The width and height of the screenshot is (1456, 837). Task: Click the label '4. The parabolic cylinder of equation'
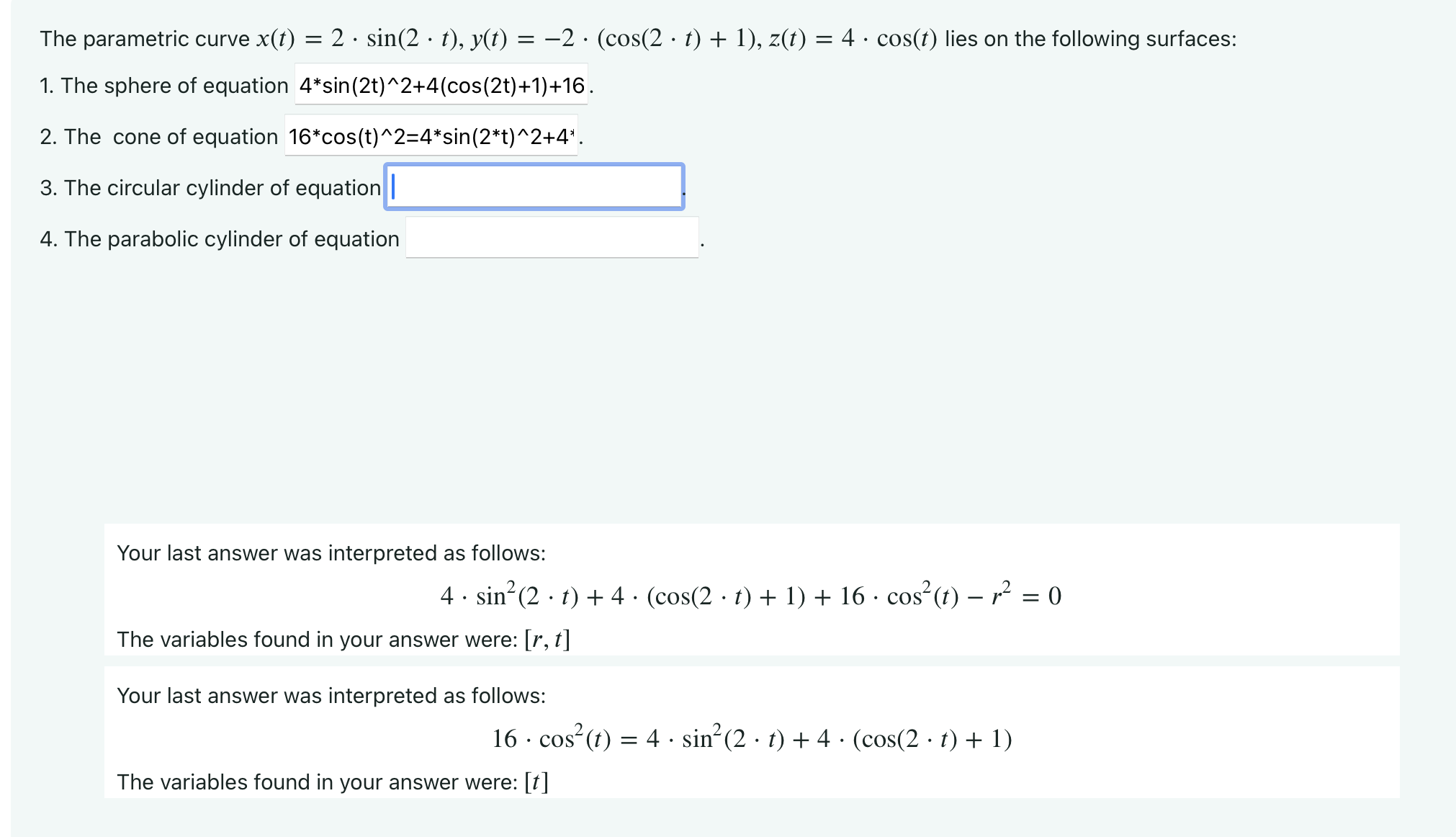219,238
